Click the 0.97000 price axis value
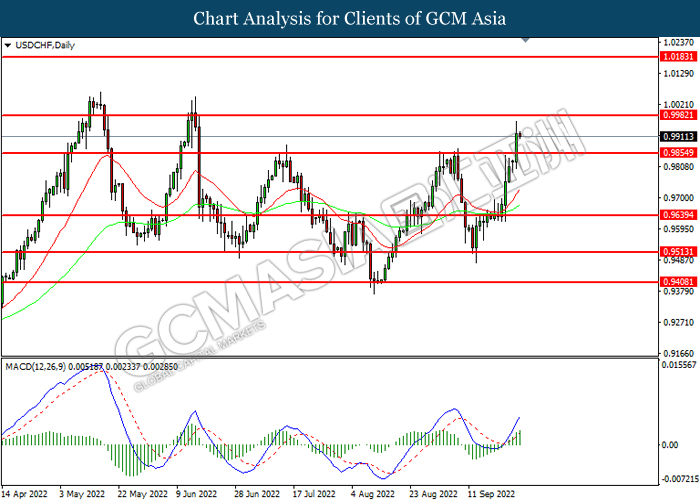This screenshot has height=500, width=700. click(679, 197)
